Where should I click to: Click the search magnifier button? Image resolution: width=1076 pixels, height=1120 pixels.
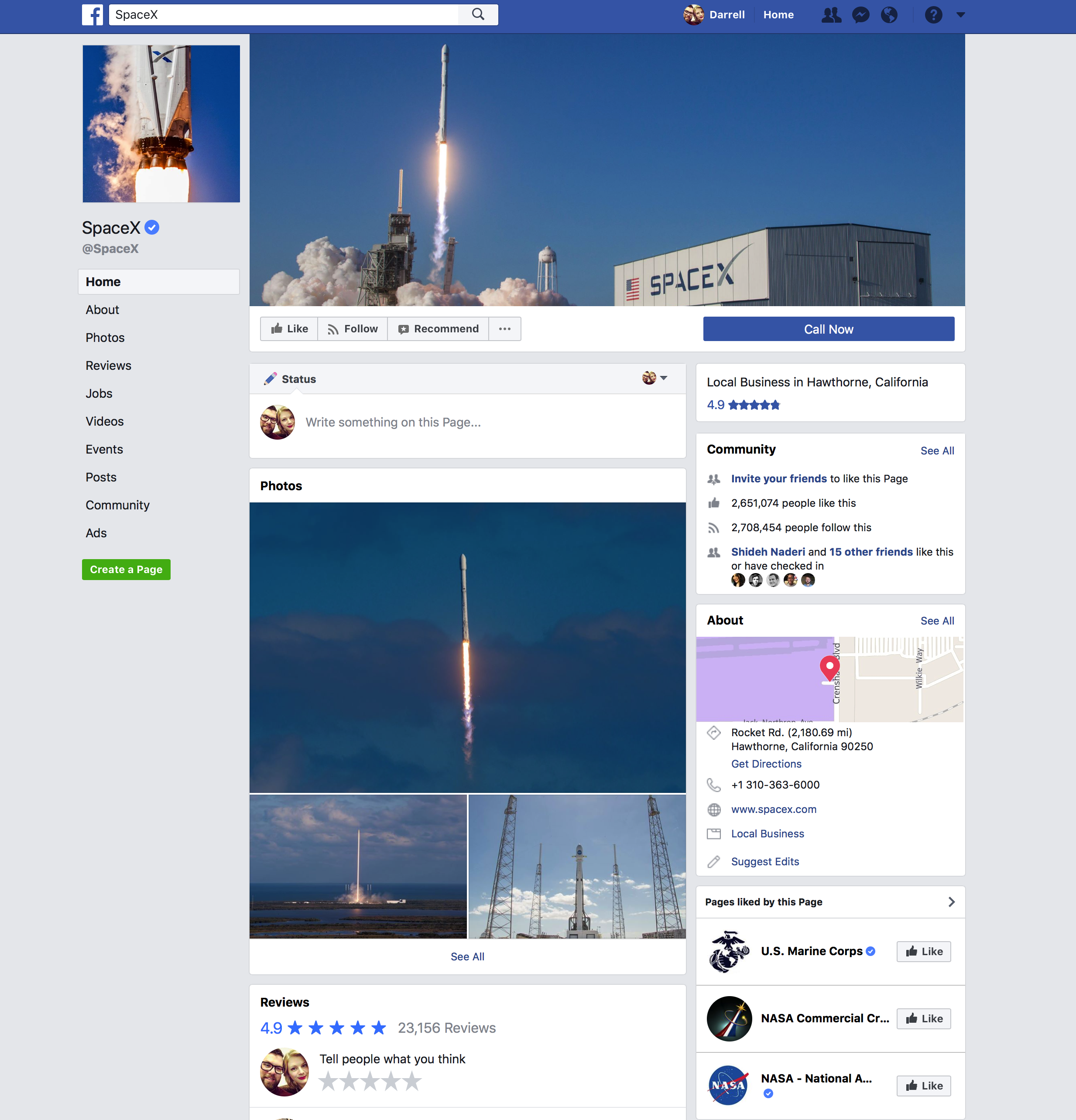pyautogui.click(x=478, y=15)
